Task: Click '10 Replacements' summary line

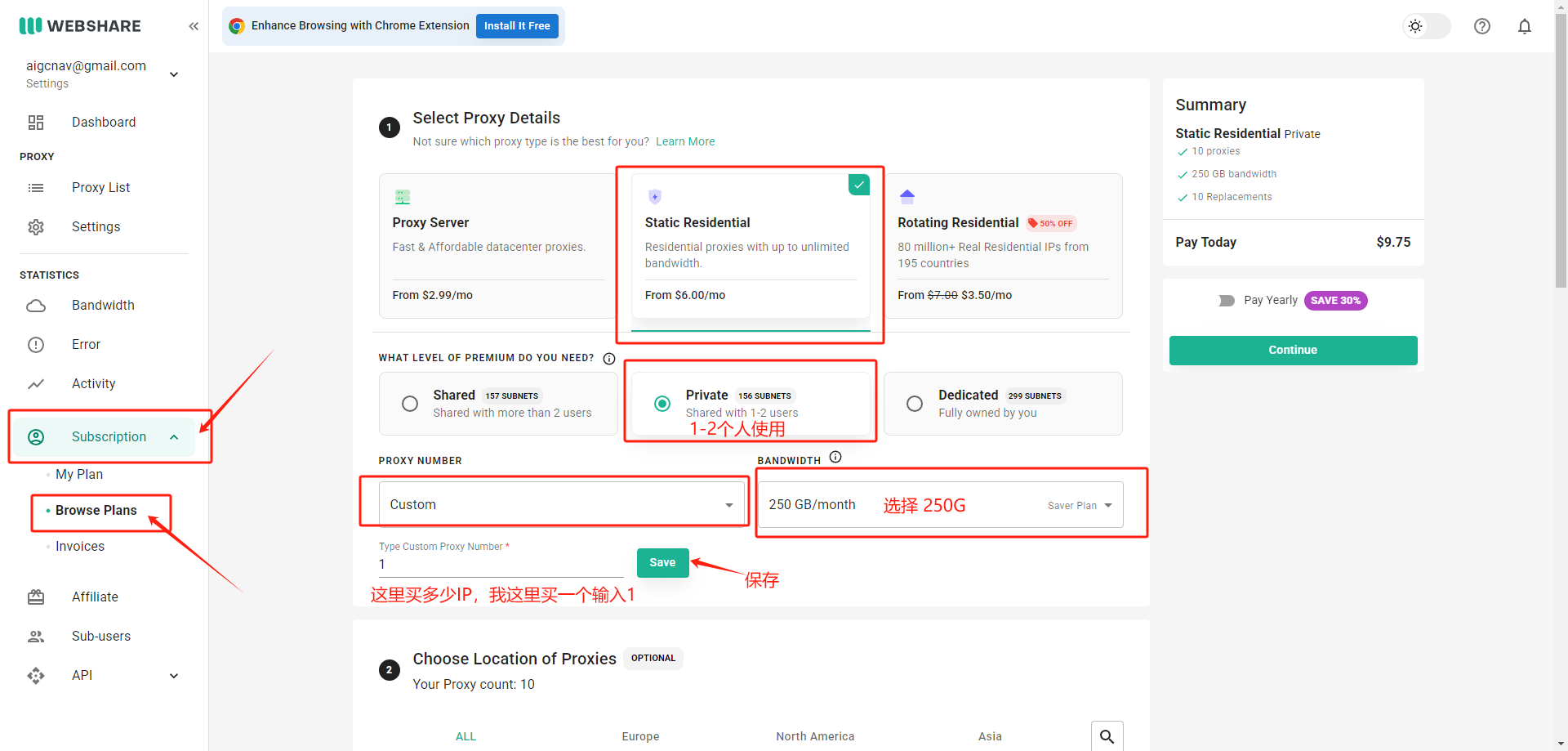Action: [1232, 197]
